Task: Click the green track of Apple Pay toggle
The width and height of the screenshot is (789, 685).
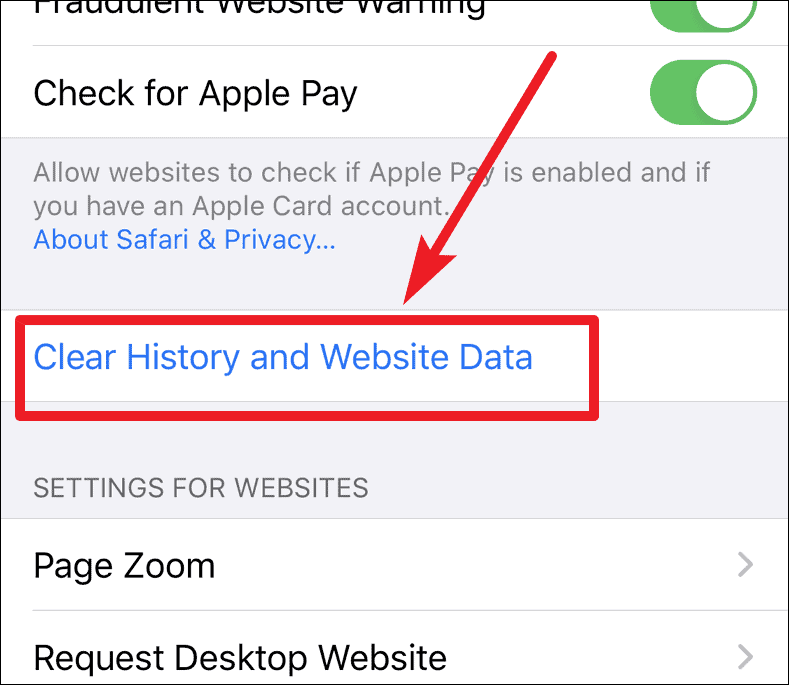Action: pyautogui.click(x=672, y=93)
